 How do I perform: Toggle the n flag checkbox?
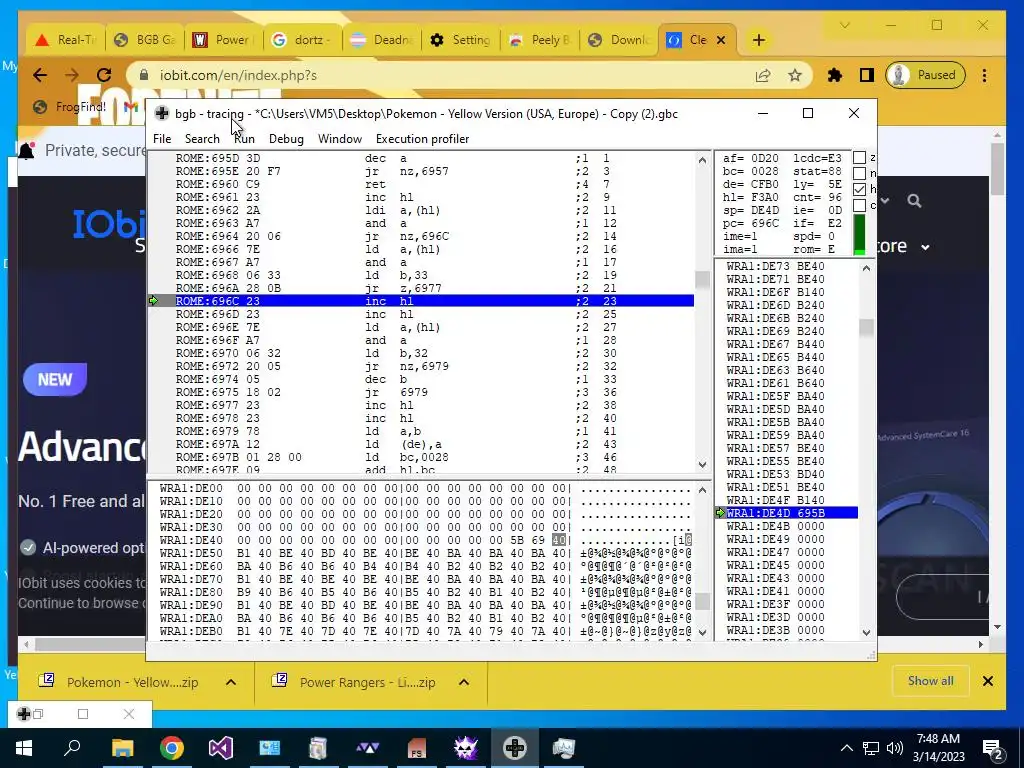[859, 174]
